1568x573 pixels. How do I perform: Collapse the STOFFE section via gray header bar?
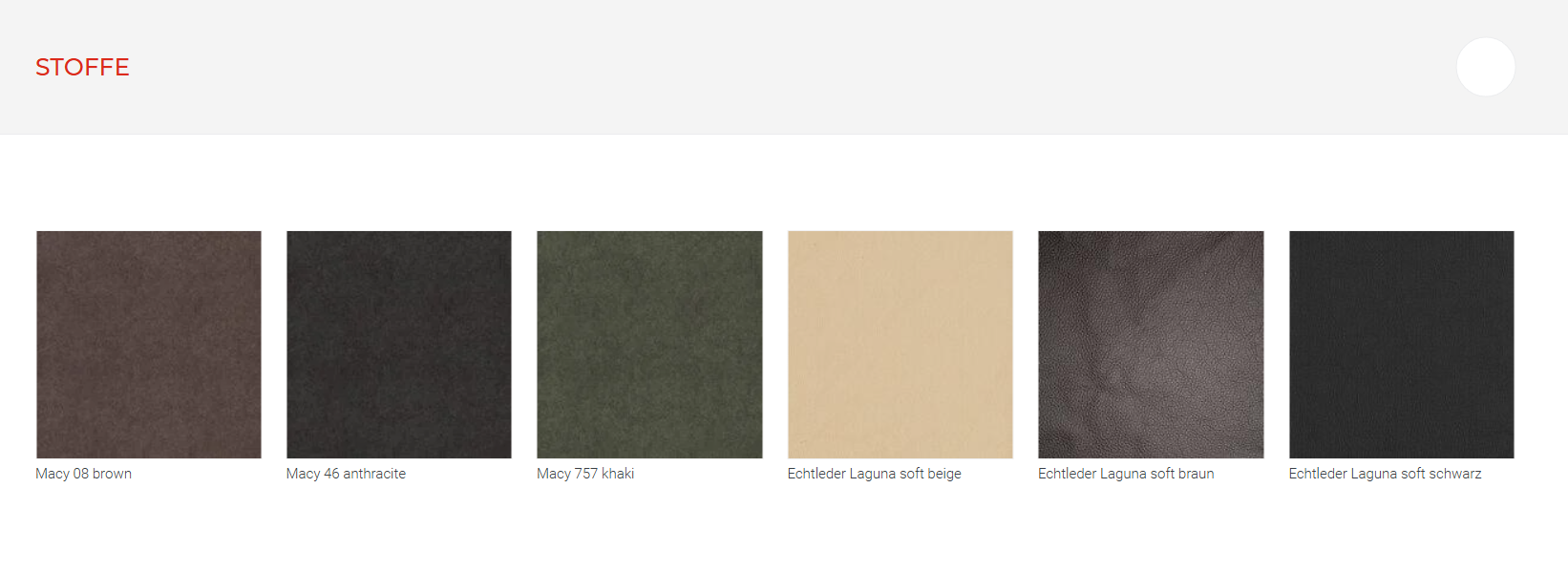point(764,67)
